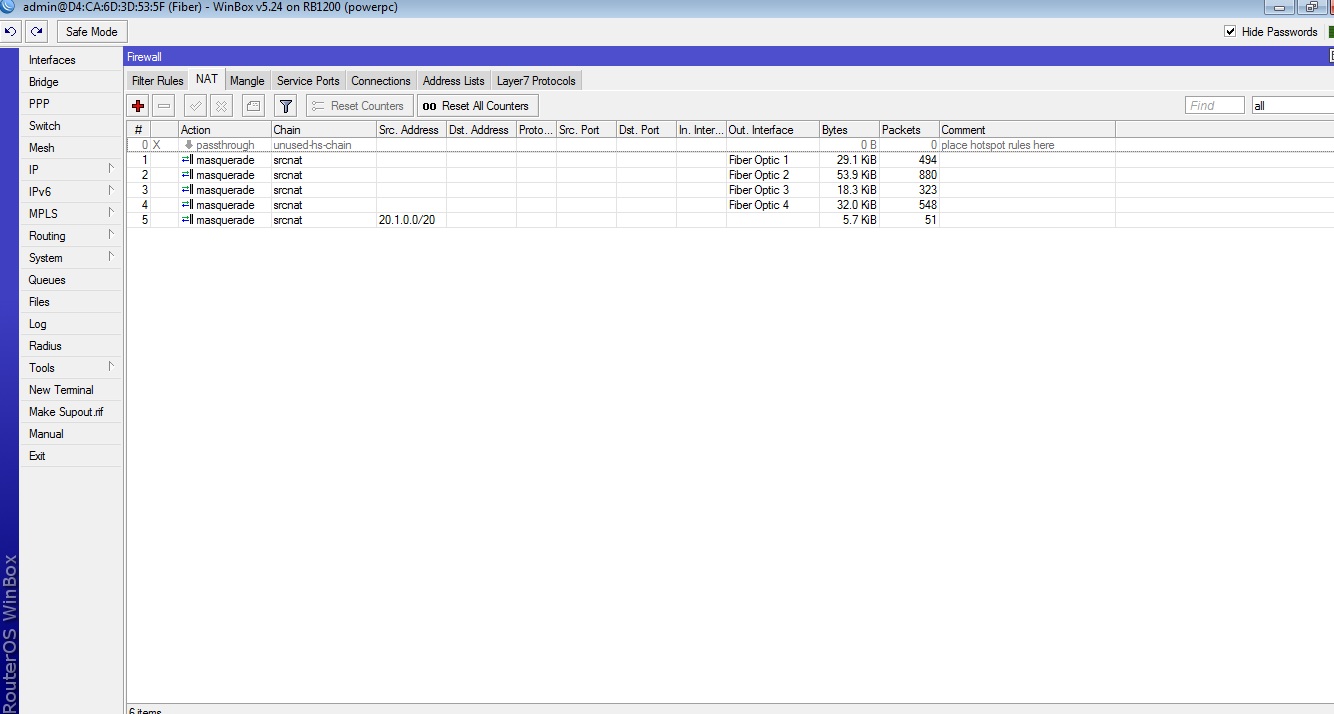Open Files in the sidebar menu
Viewport: 1334px width, 714px height.
[x=71, y=302]
